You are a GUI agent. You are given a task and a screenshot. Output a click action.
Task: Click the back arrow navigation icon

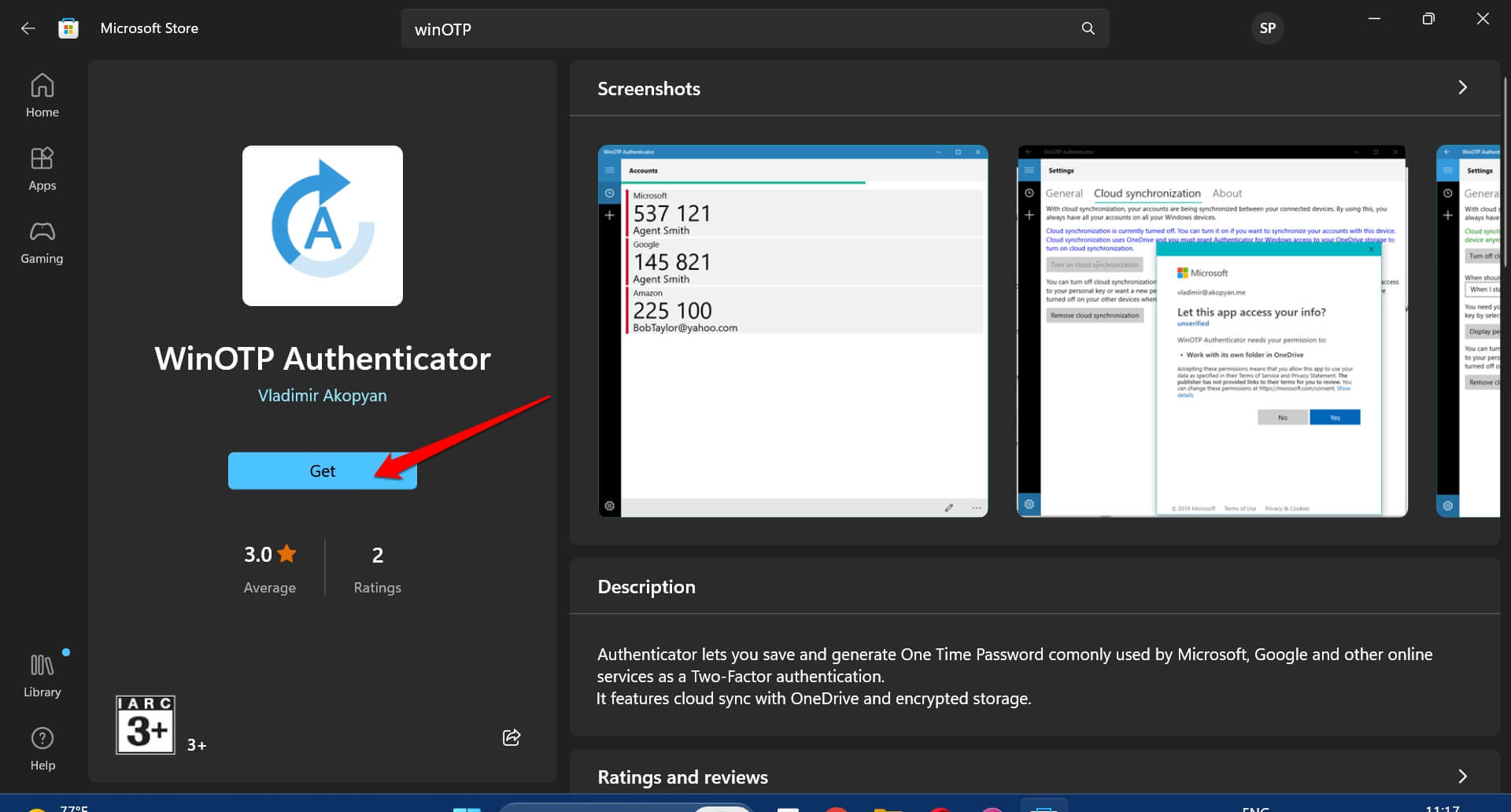[28, 28]
